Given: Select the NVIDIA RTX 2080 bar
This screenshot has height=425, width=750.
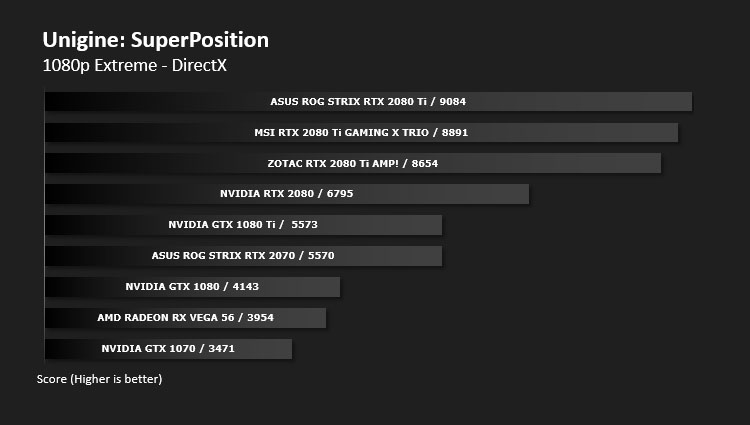Looking at the screenshot, I should [x=287, y=194].
